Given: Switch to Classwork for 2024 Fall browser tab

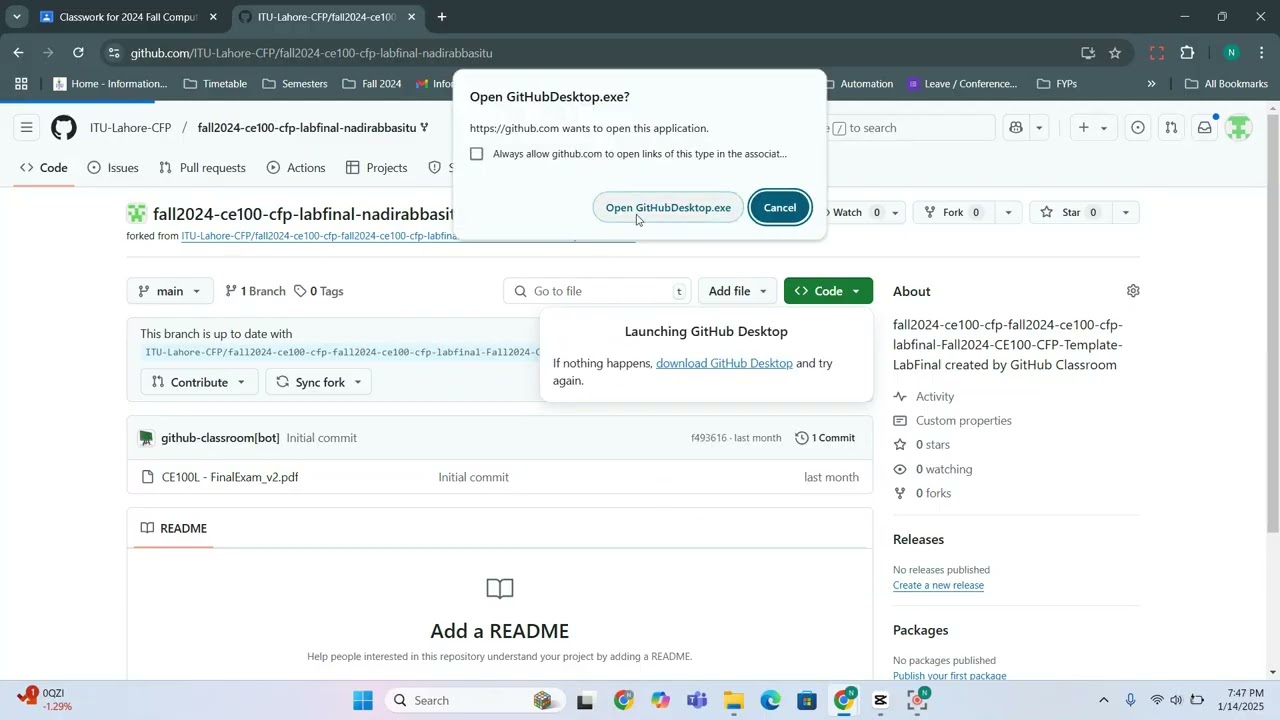Looking at the screenshot, I should coord(129,17).
